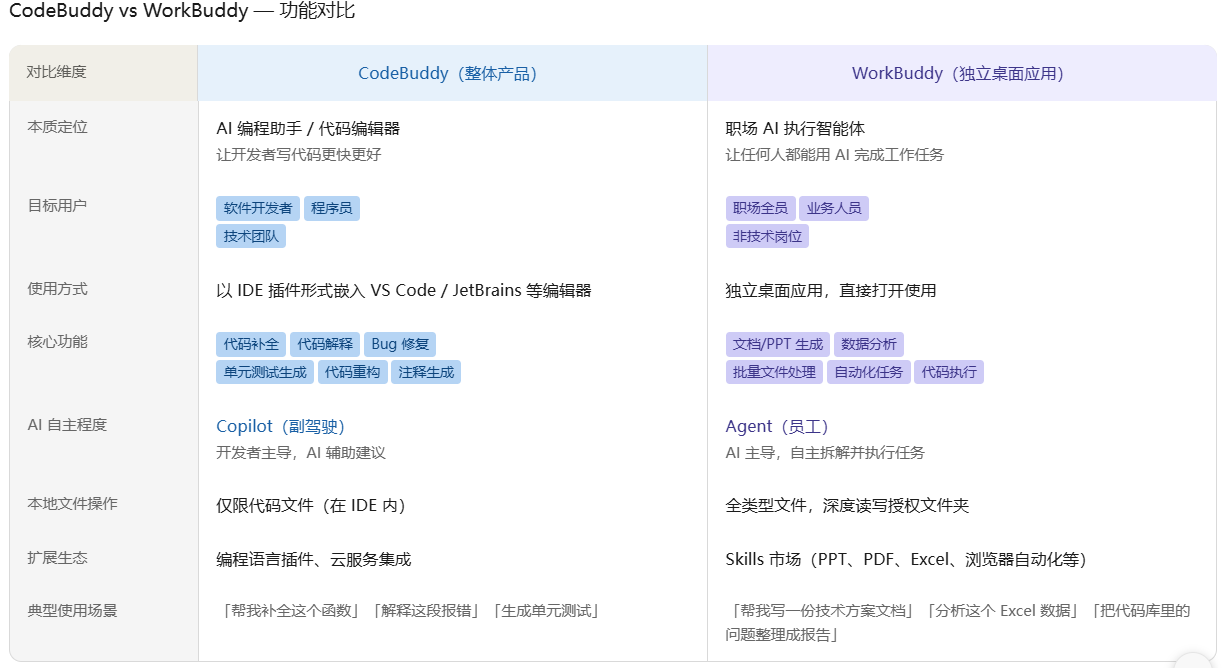Click the 帮我补全这个函数 example text
This screenshot has width=1222, height=668.
tap(292, 611)
